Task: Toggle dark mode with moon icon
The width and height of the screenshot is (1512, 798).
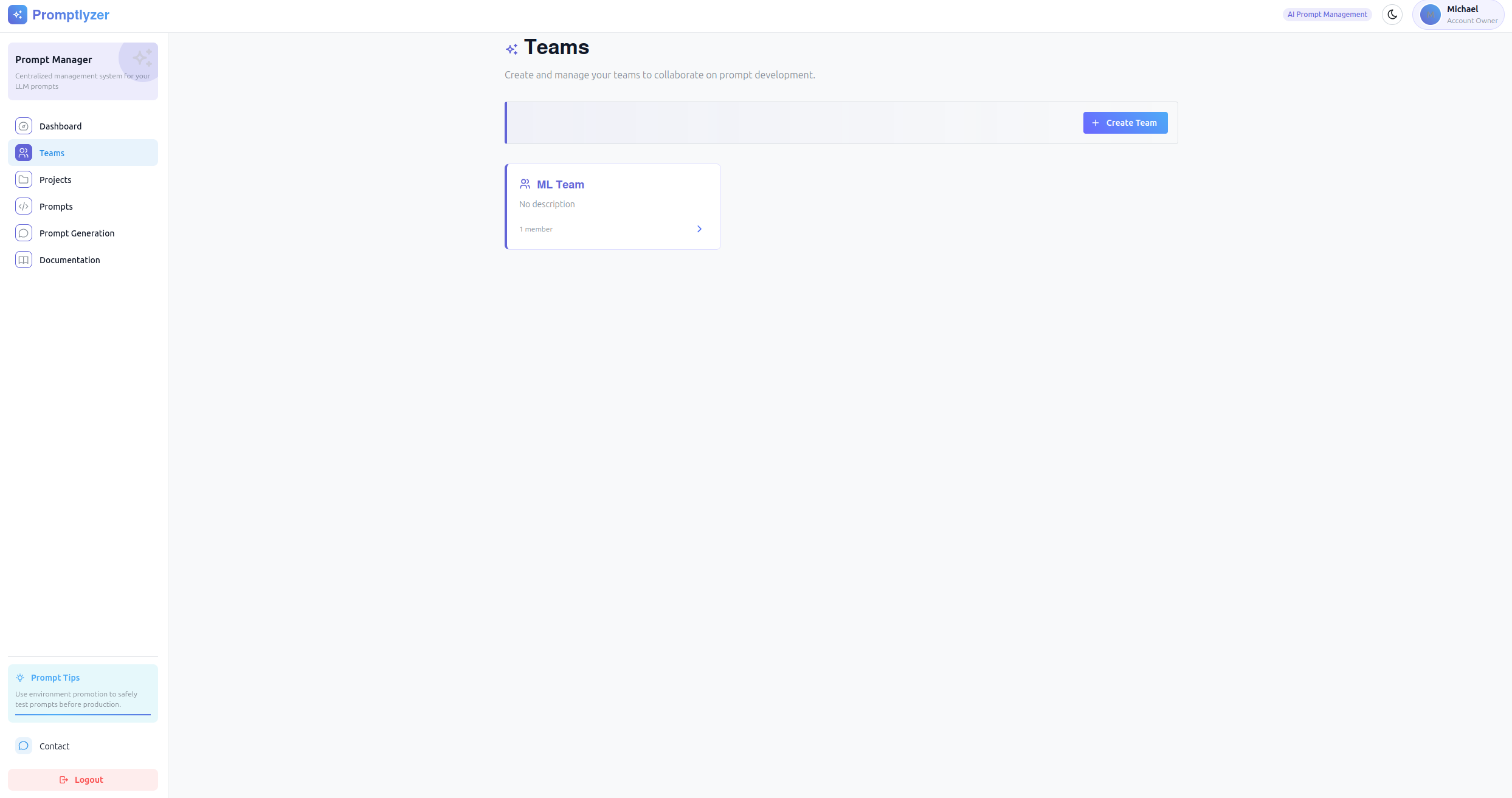Action: [x=1392, y=15]
